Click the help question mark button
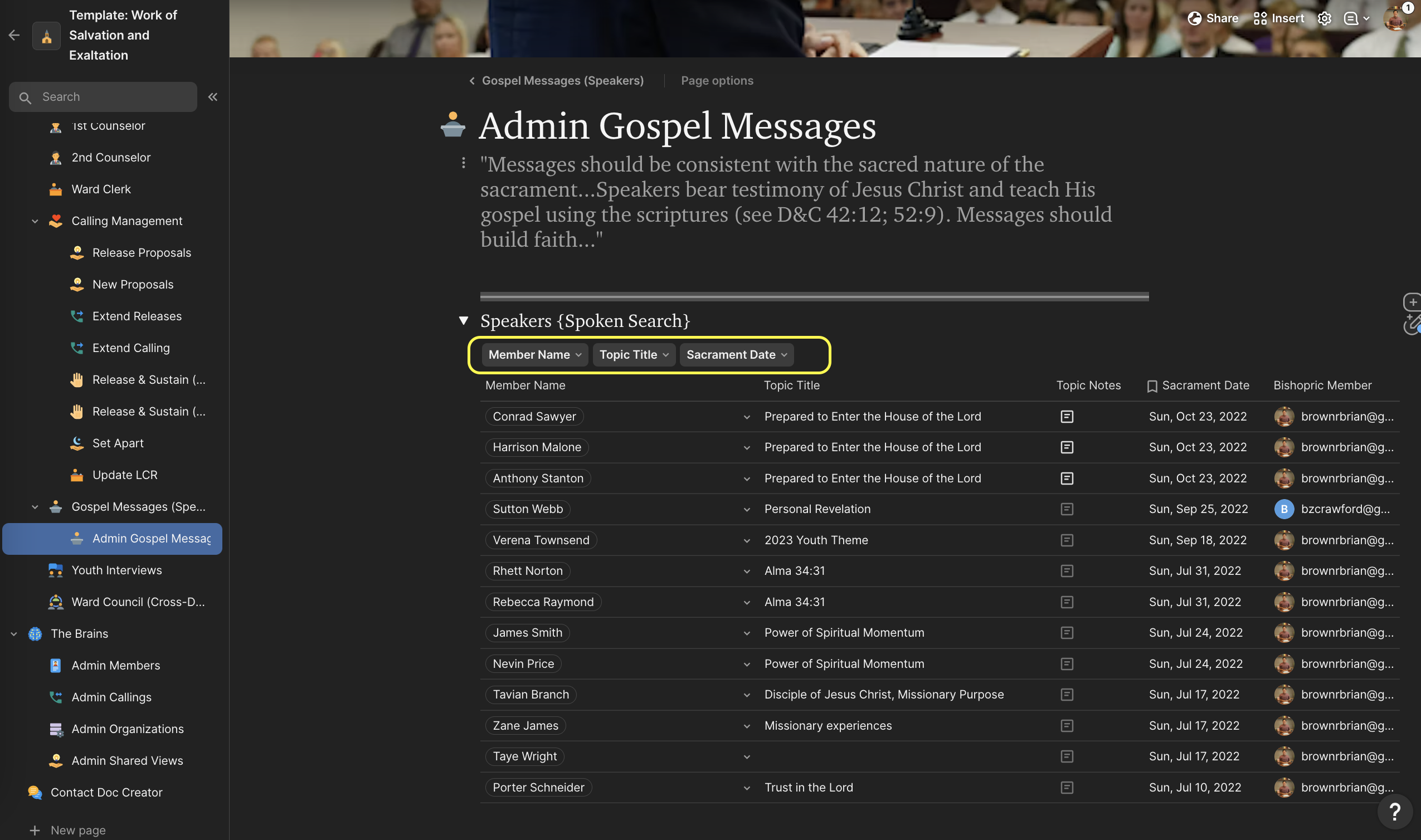 pyautogui.click(x=1394, y=812)
